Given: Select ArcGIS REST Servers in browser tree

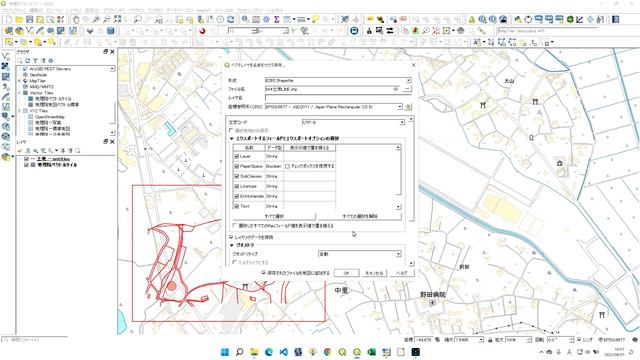Looking at the screenshot, I should 46,69.
